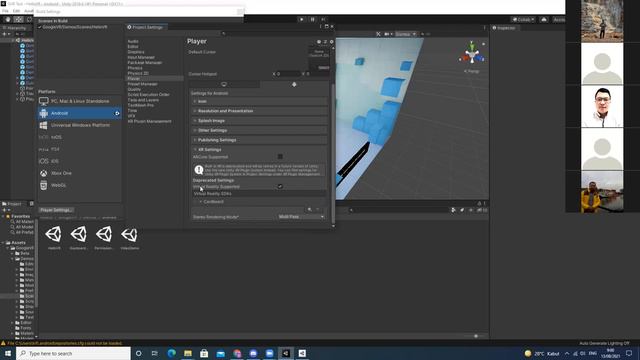Open Stereo Rendering Mode dropdown
The width and height of the screenshot is (640, 360).
(x=302, y=217)
